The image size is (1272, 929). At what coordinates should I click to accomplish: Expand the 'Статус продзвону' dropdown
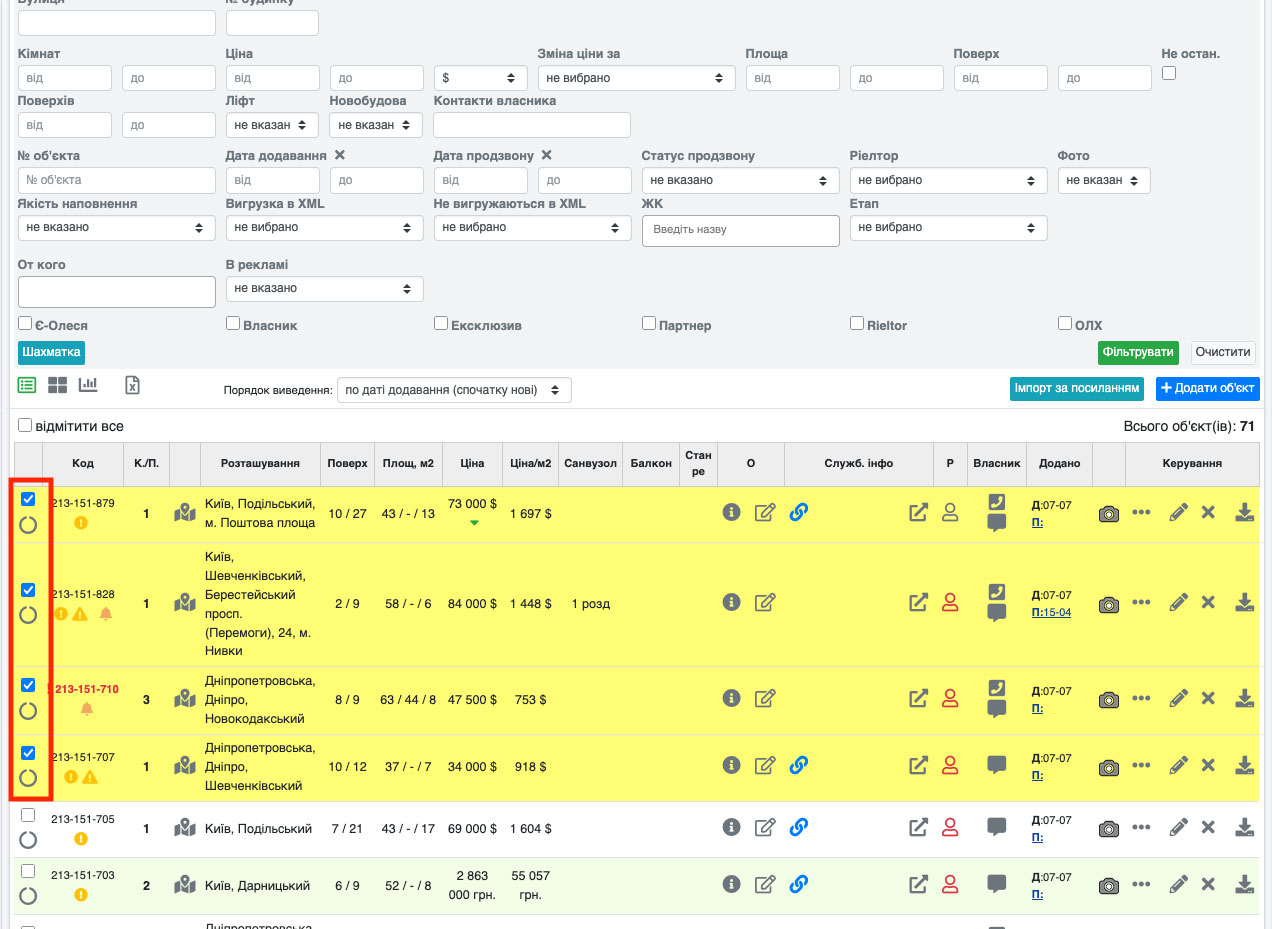click(740, 180)
